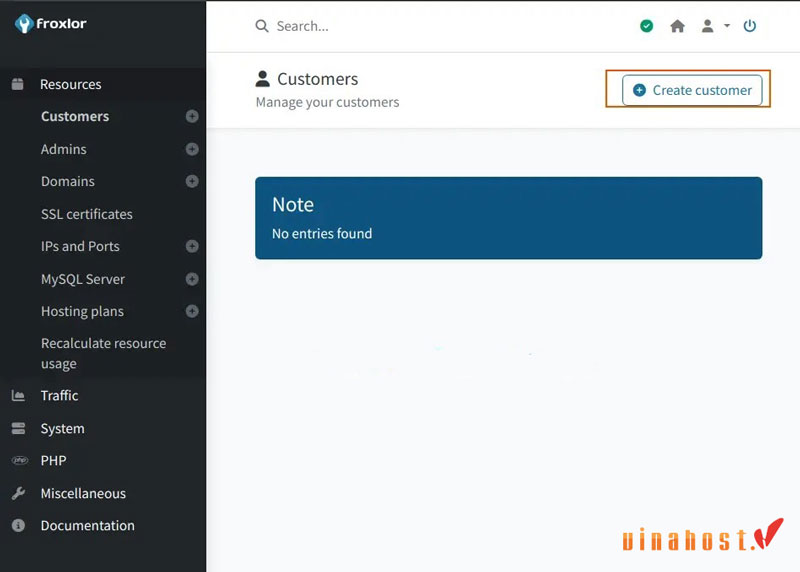Click the green system status check icon

(x=646, y=26)
